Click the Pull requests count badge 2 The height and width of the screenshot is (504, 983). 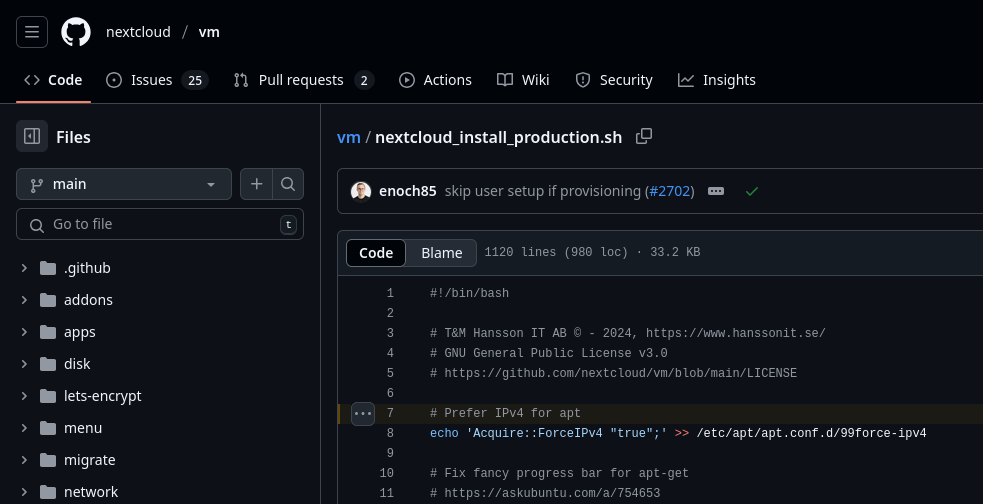tap(364, 80)
